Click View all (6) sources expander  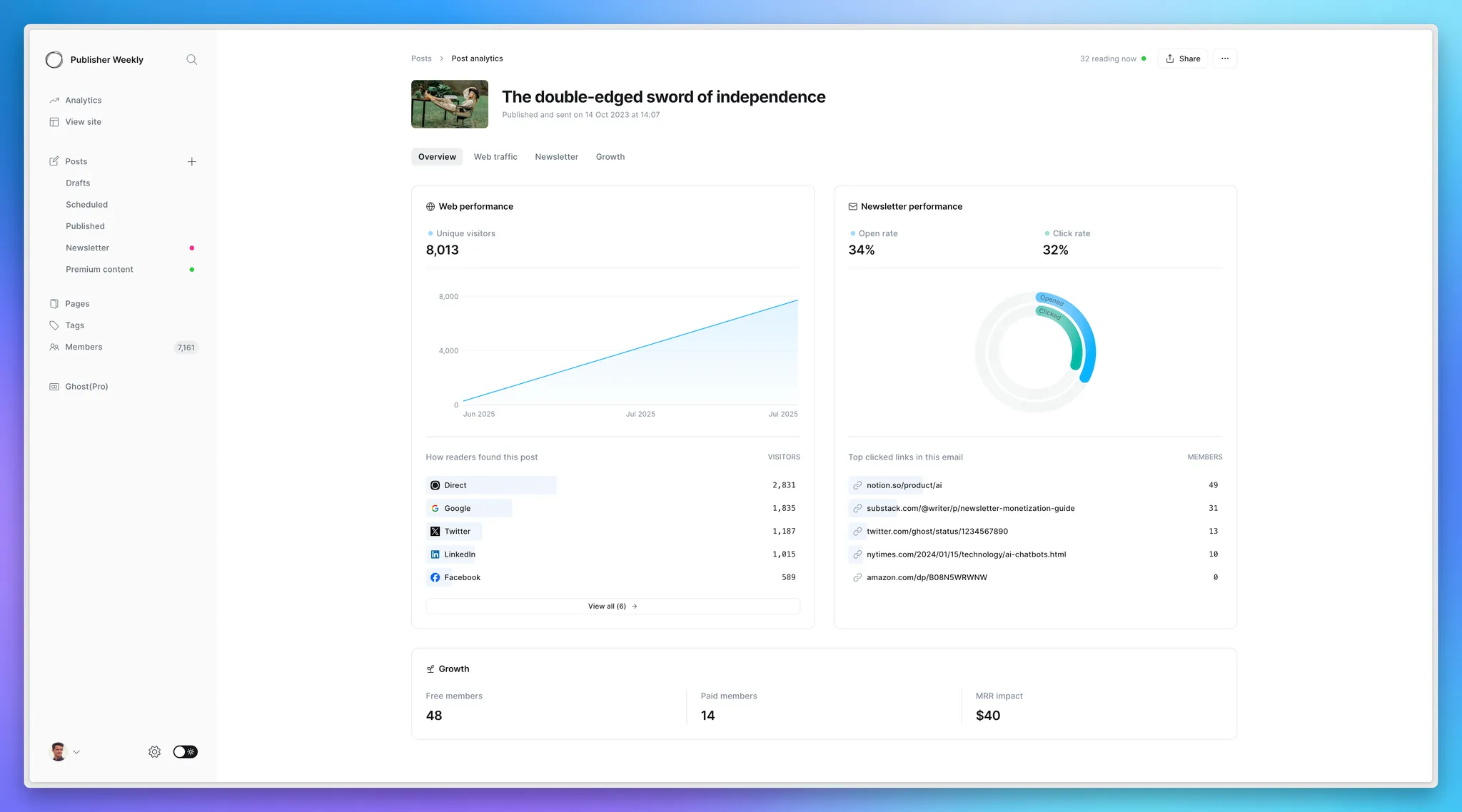pyautogui.click(x=612, y=607)
